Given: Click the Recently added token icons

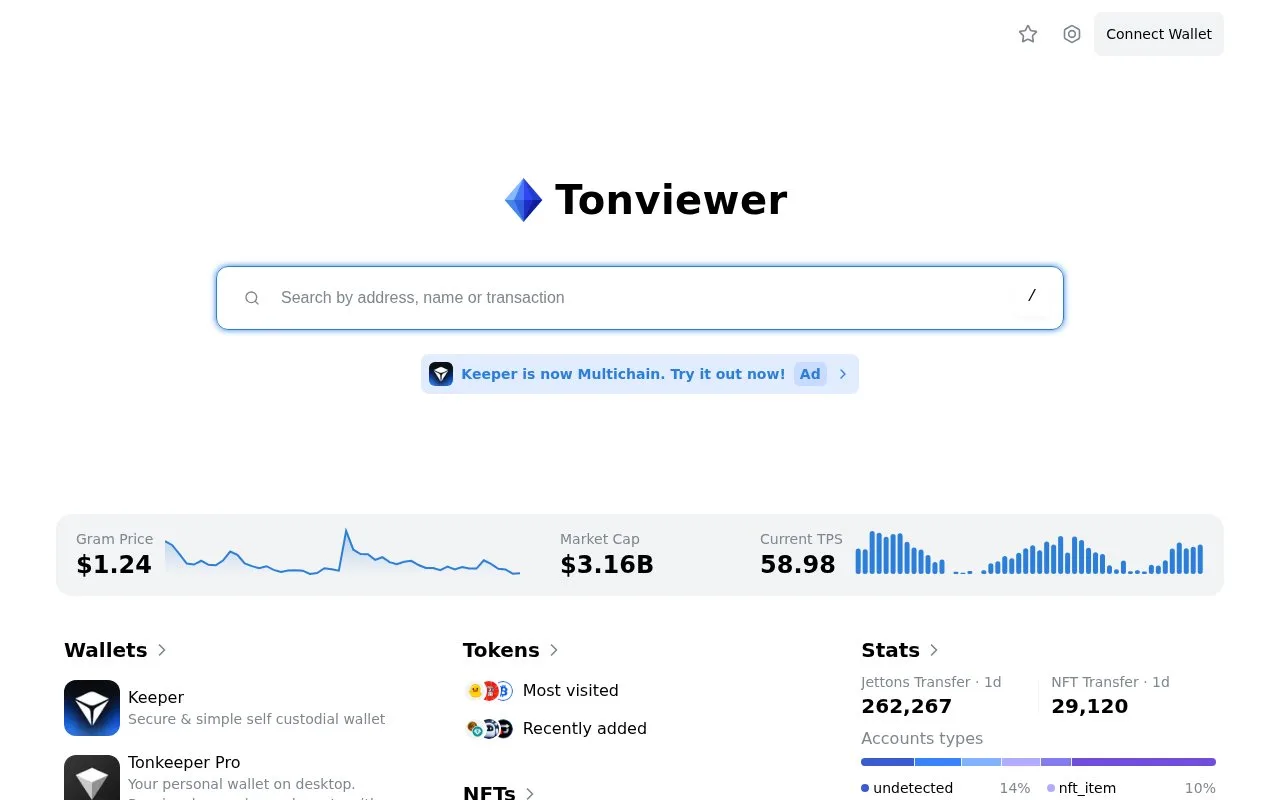Looking at the screenshot, I should [x=489, y=728].
